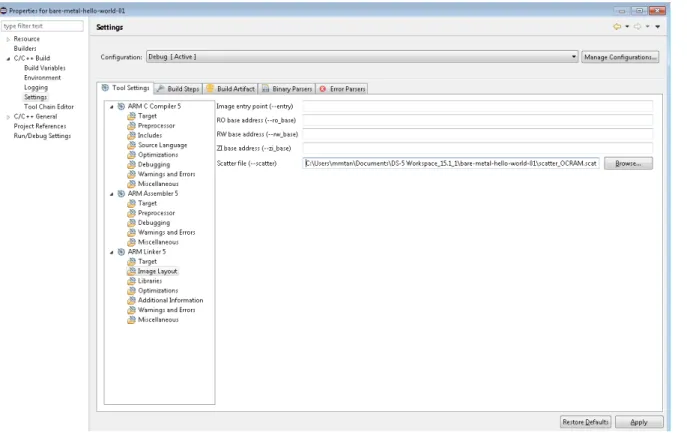Click the Error Parsers red icon
Image resolution: width=687 pixels, height=438 pixels.
[323, 89]
